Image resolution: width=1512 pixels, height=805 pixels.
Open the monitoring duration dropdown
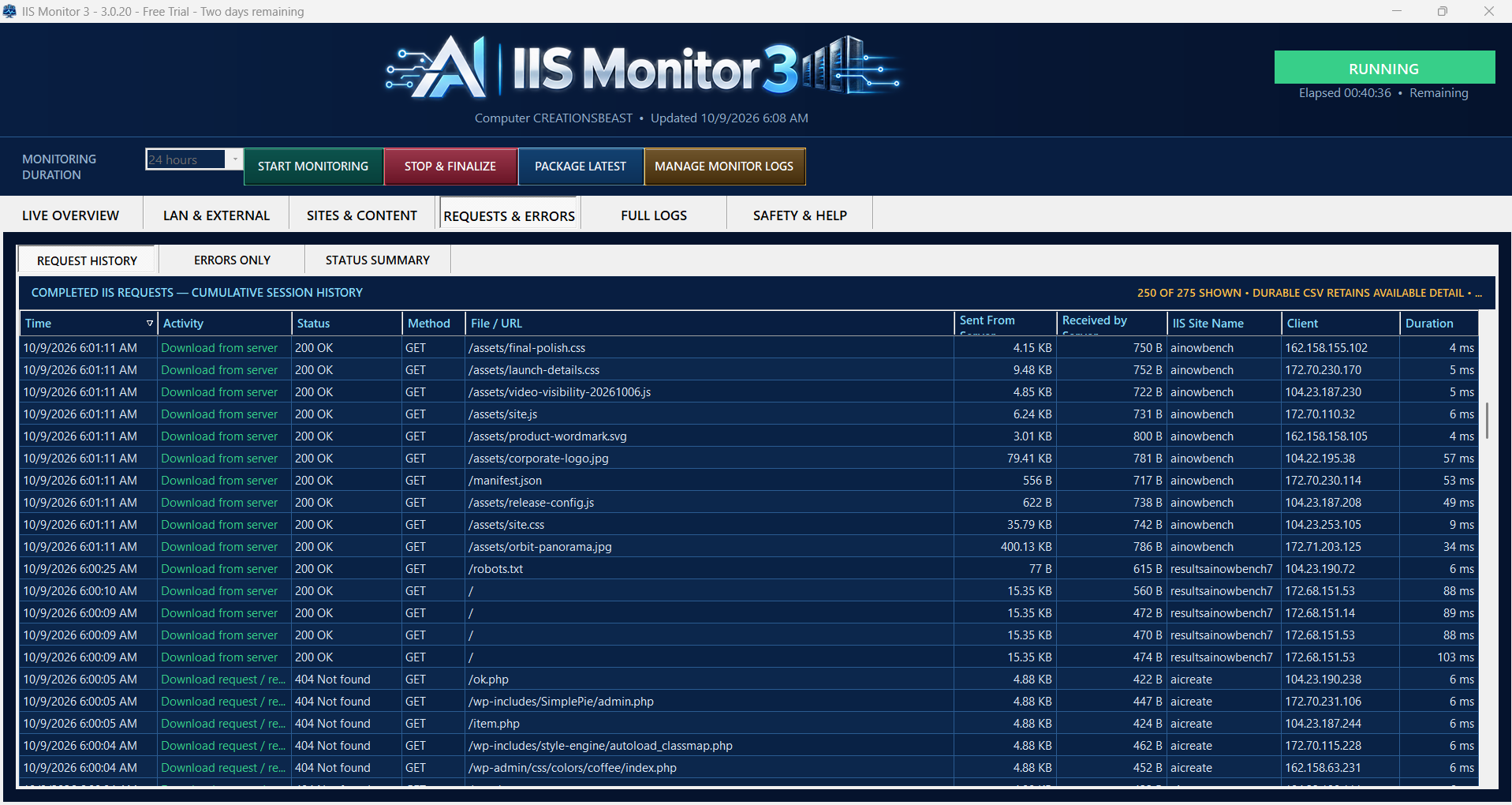click(x=234, y=159)
